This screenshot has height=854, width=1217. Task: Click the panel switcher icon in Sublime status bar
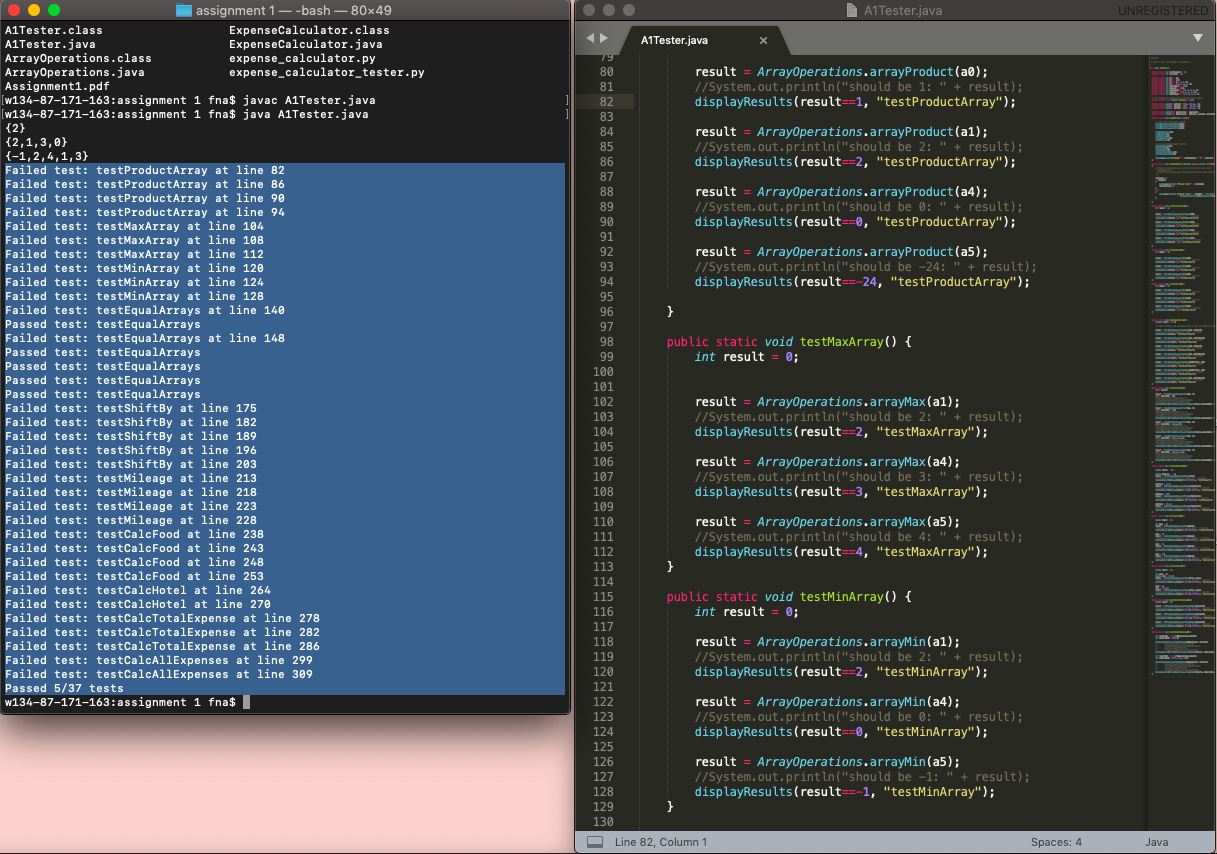click(594, 842)
